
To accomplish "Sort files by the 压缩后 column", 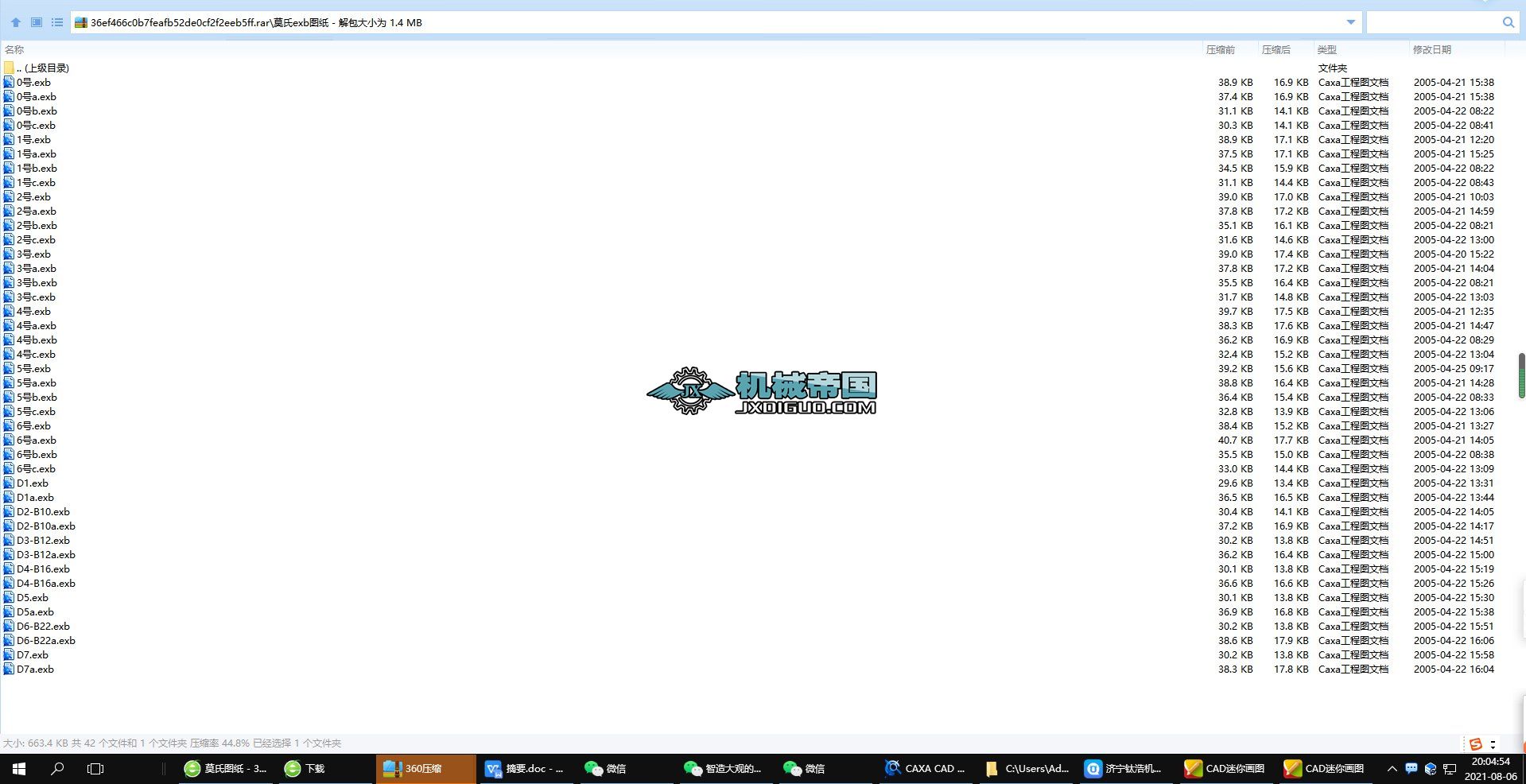I will pyautogui.click(x=1276, y=50).
